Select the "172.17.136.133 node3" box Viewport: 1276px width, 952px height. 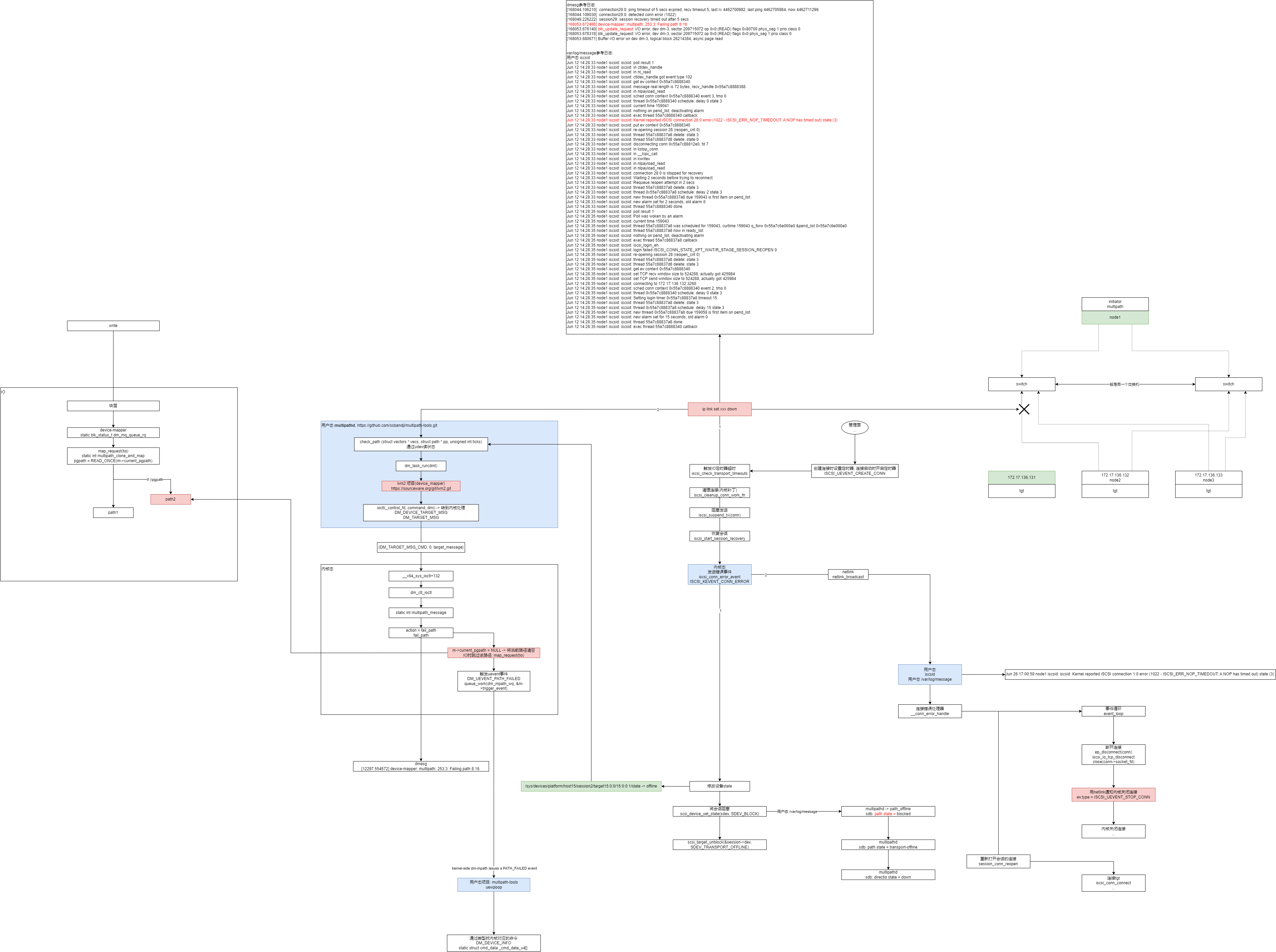click(1209, 478)
